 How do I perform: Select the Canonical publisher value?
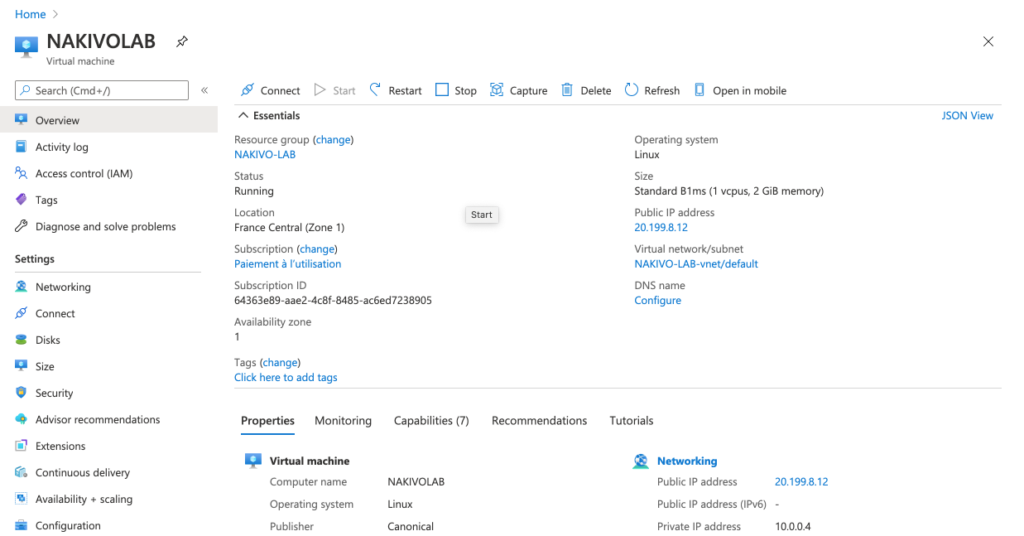tap(411, 526)
